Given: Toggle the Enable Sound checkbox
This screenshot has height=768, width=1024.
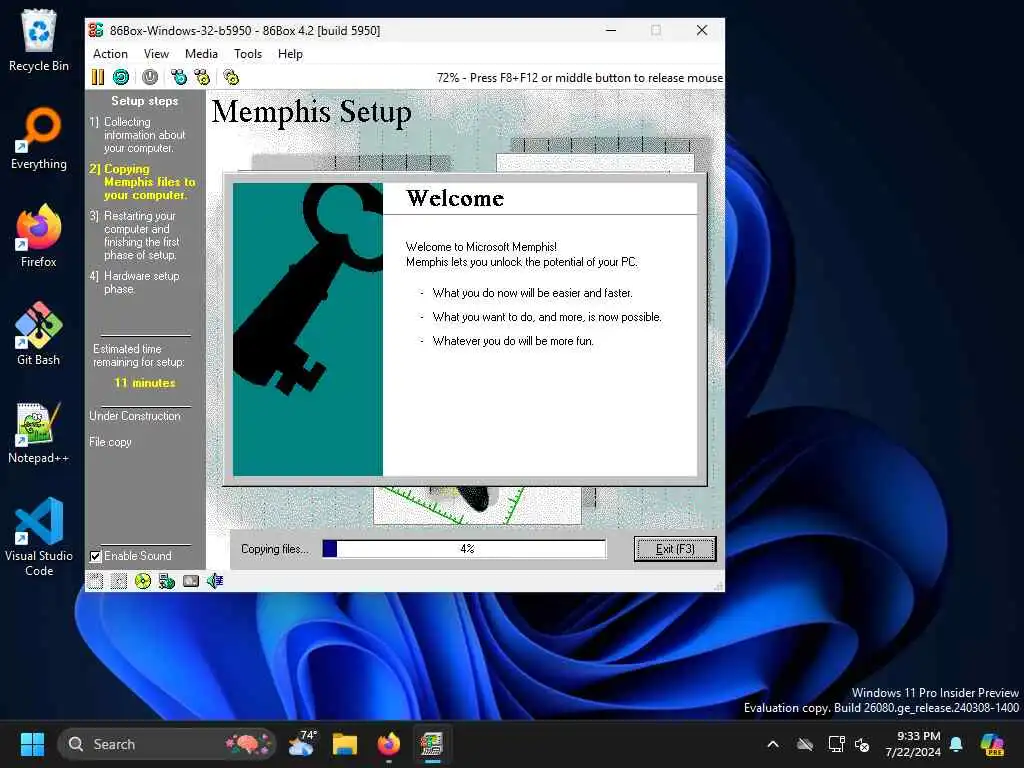Looking at the screenshot, I should pos(95,556).
